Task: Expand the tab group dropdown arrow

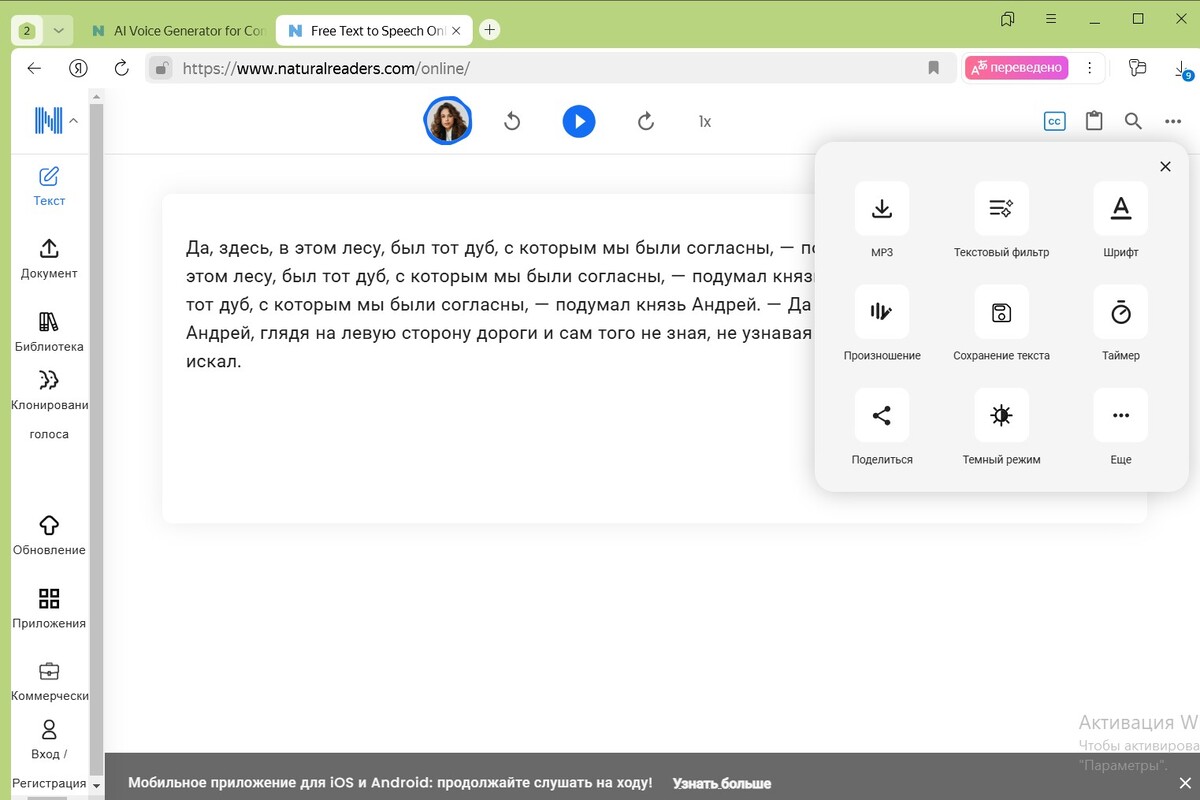Action: 58,31
